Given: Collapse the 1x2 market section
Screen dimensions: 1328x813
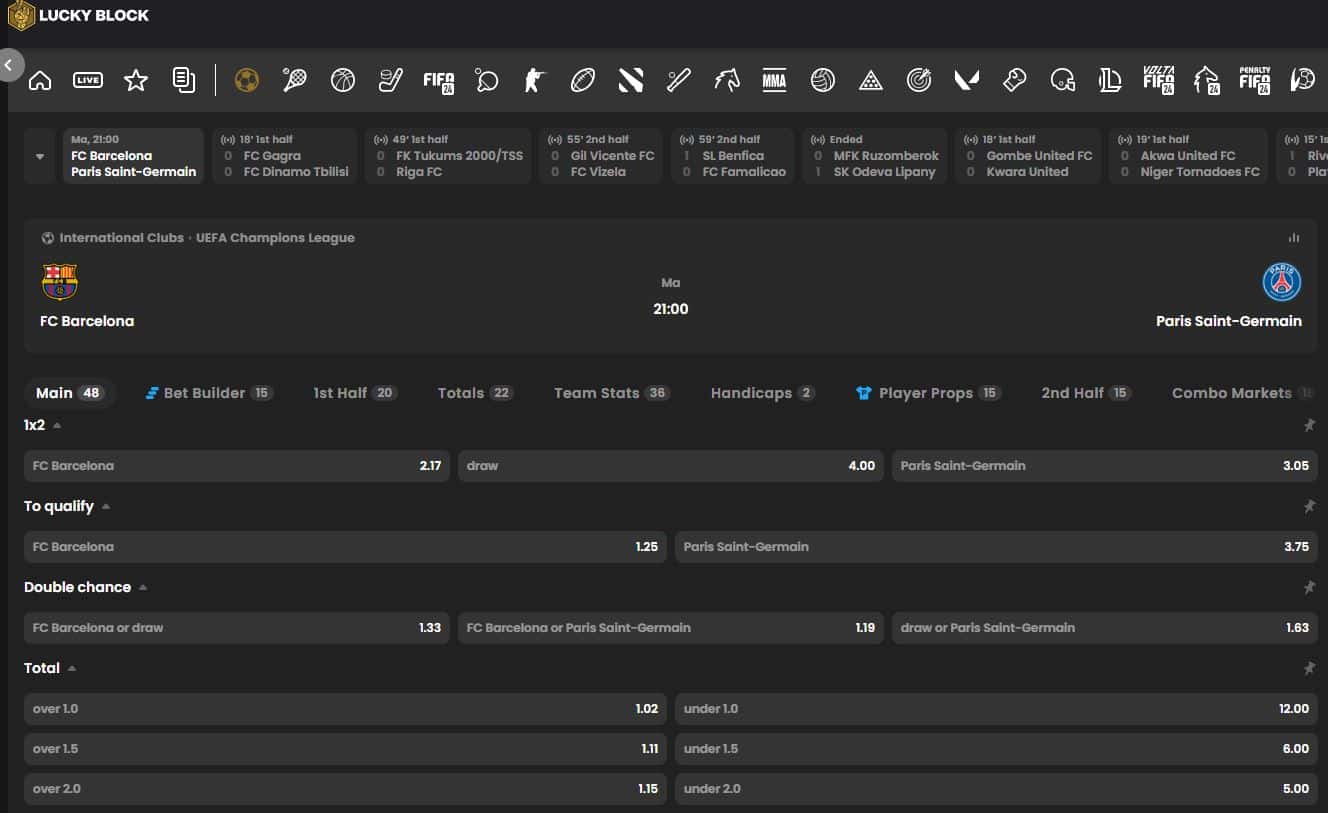Looking at the screenshot, I should [x=57, y=425].
